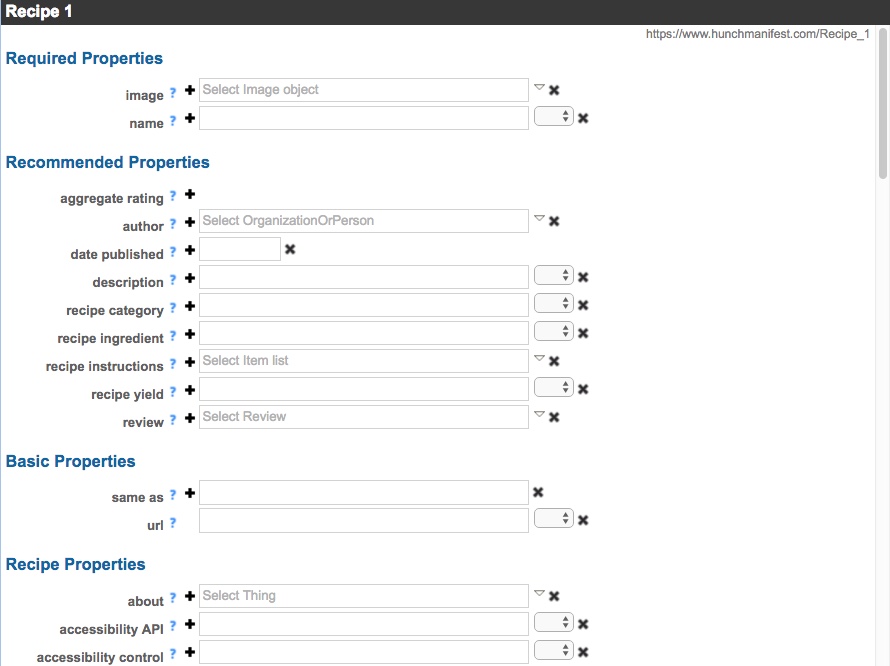This screenshot has height=666, width=890.
Task: Add another recipe instructions entry
Action: coord(190,362)
